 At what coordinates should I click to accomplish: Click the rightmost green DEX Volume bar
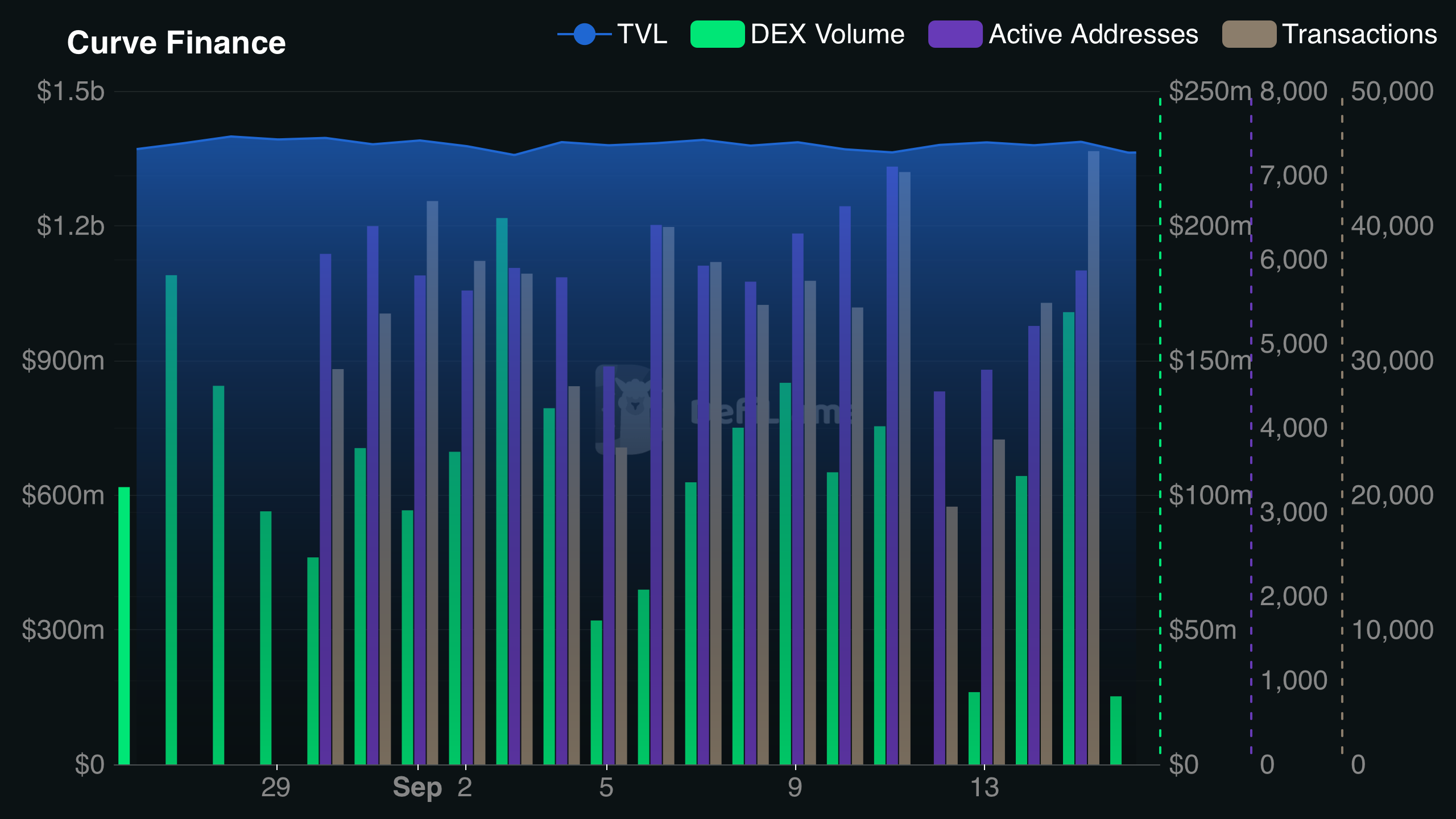point(1116,730)
